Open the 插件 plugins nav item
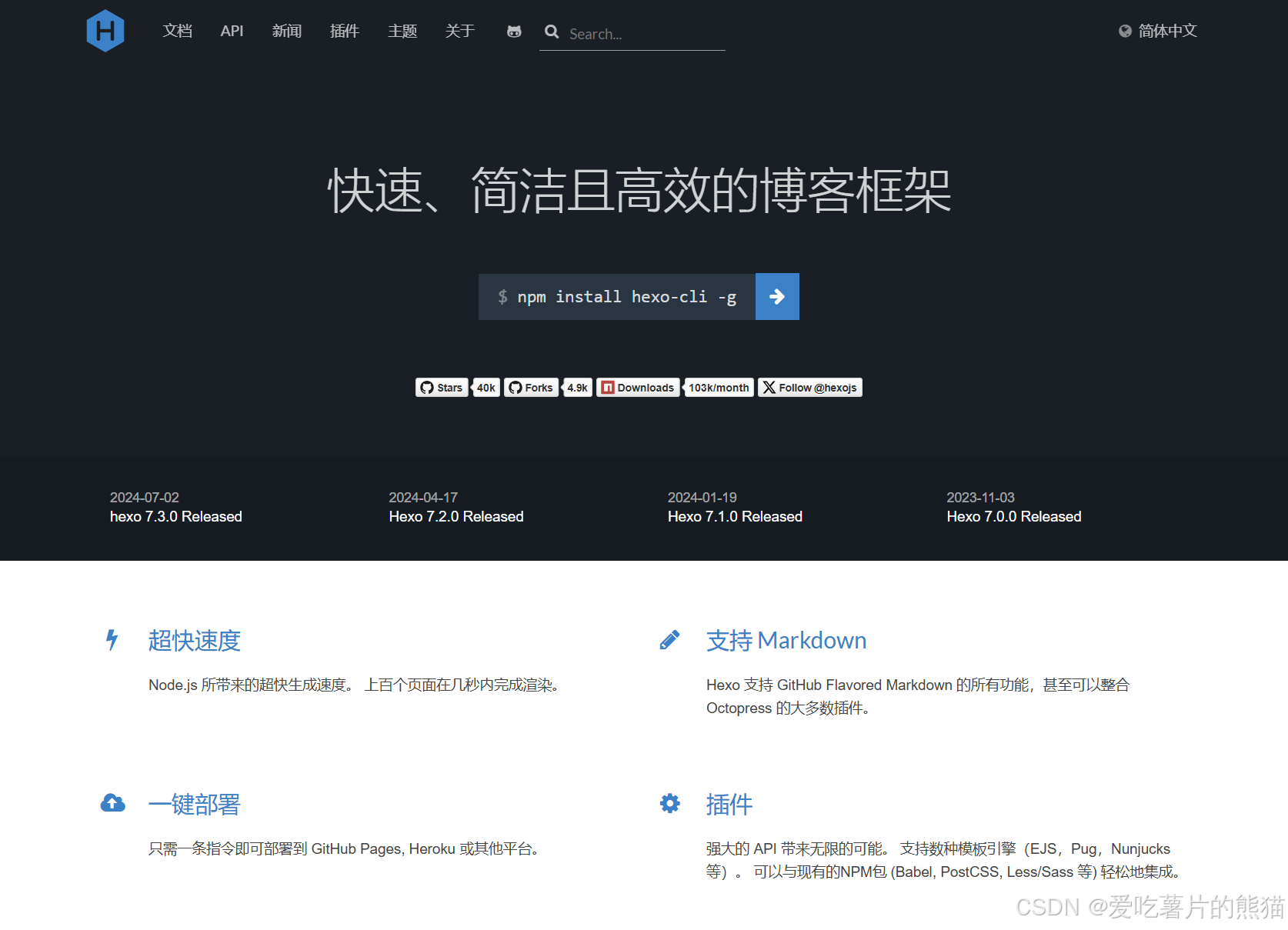Viewport: 1288px width, 930px height. [345, 31]
